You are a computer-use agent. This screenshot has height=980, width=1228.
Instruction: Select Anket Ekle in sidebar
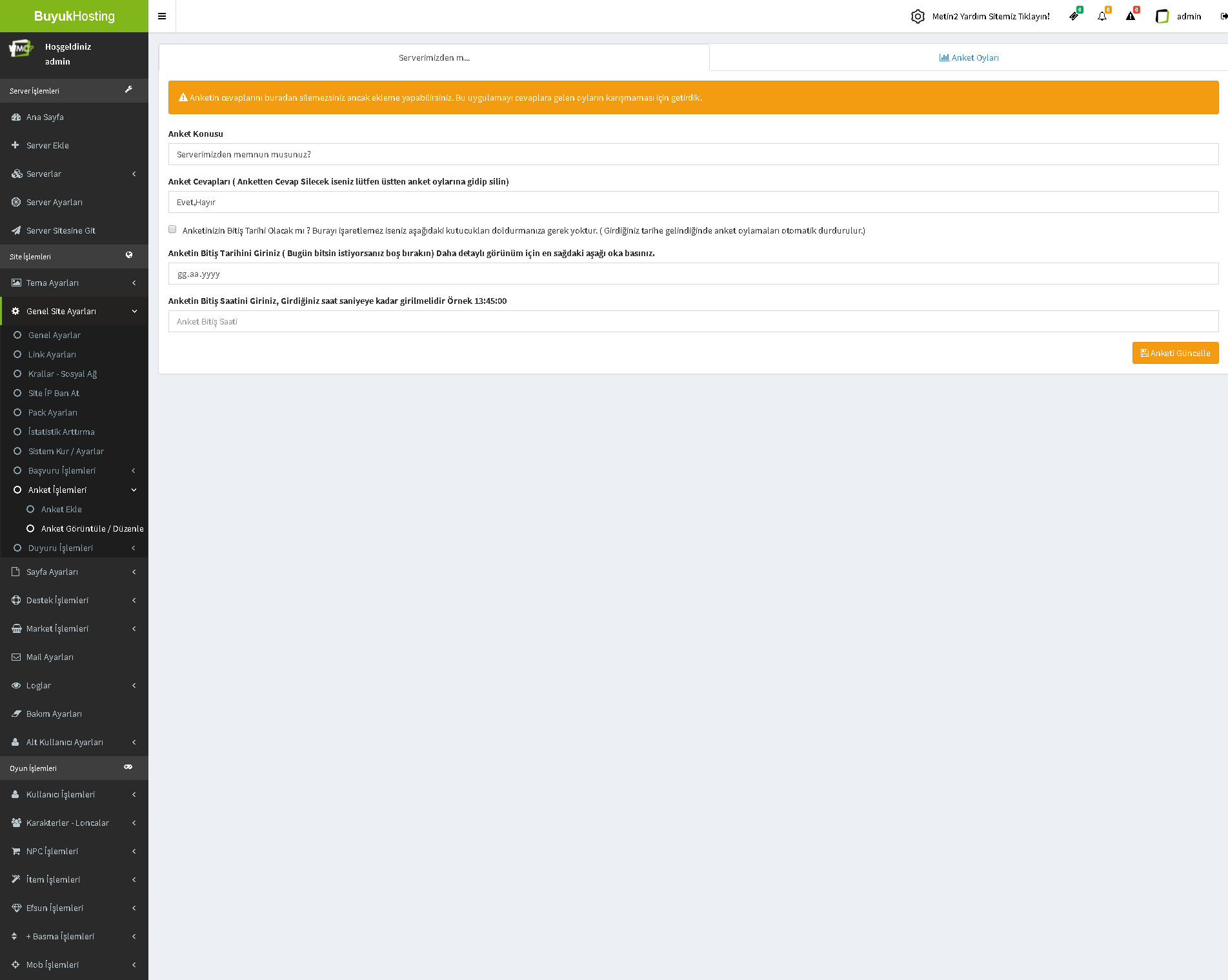click(x=61, y=509)
